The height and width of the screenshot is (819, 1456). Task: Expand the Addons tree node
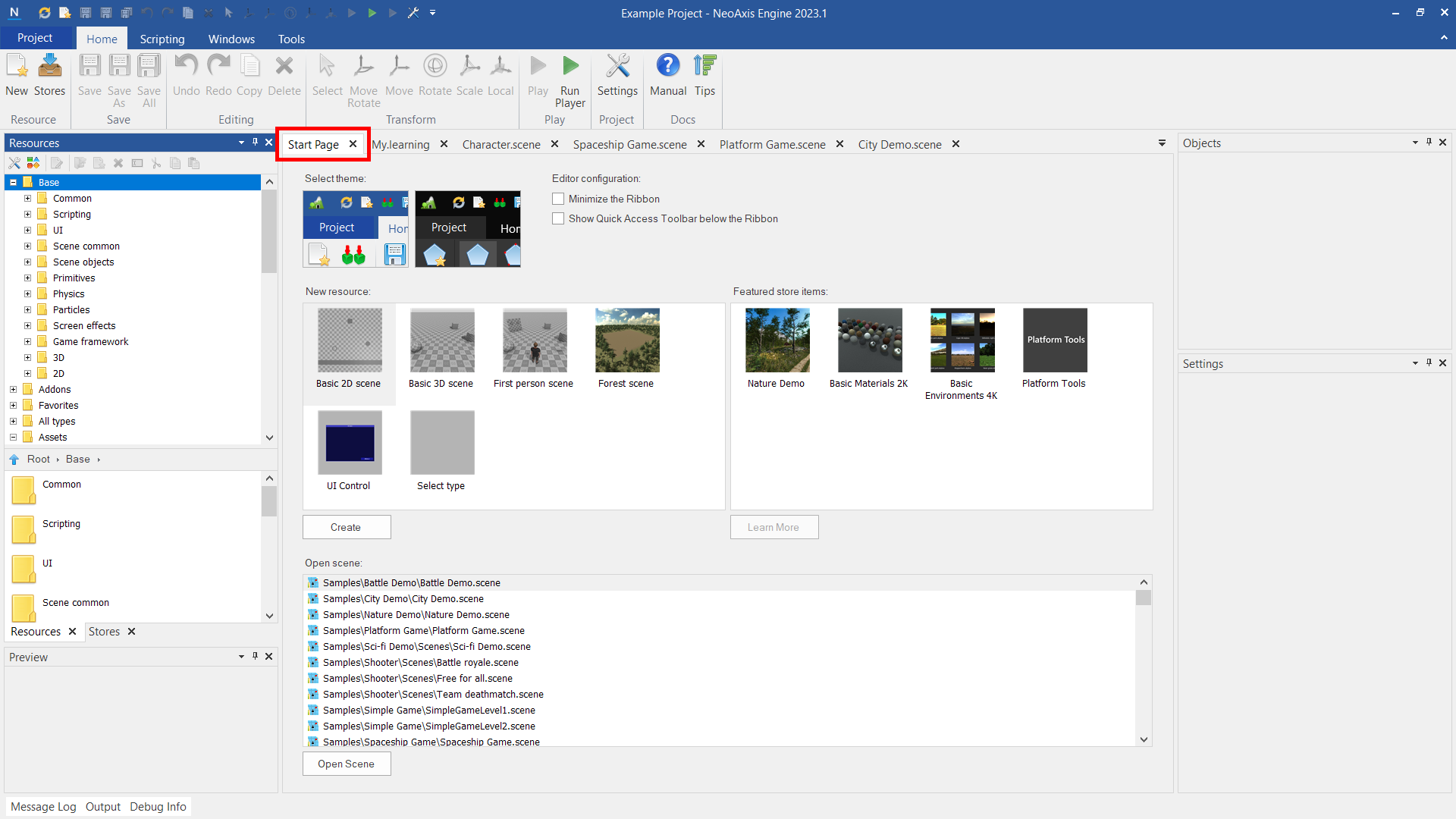13,390
